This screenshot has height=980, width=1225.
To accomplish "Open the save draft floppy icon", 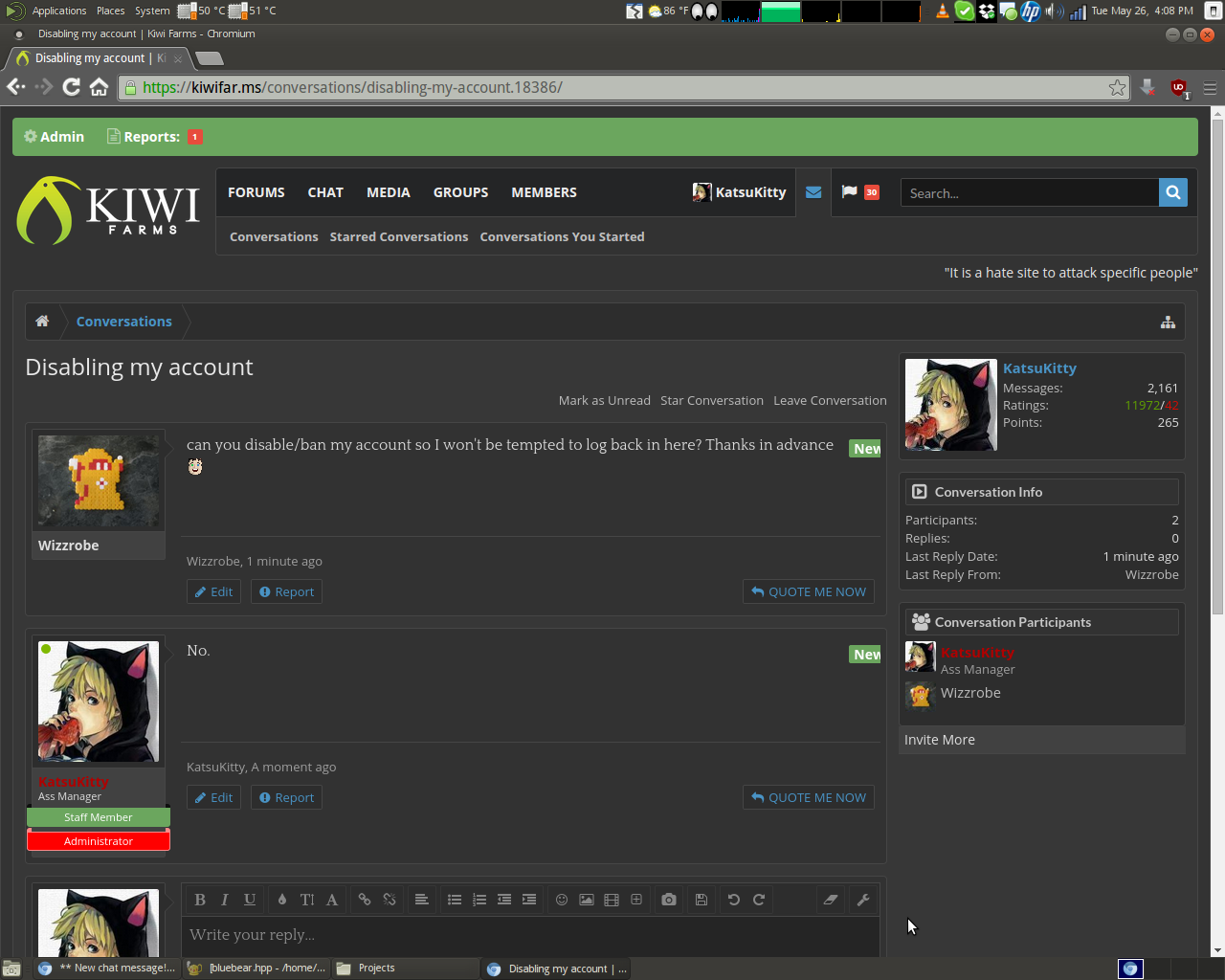I will tap(702, 900).
